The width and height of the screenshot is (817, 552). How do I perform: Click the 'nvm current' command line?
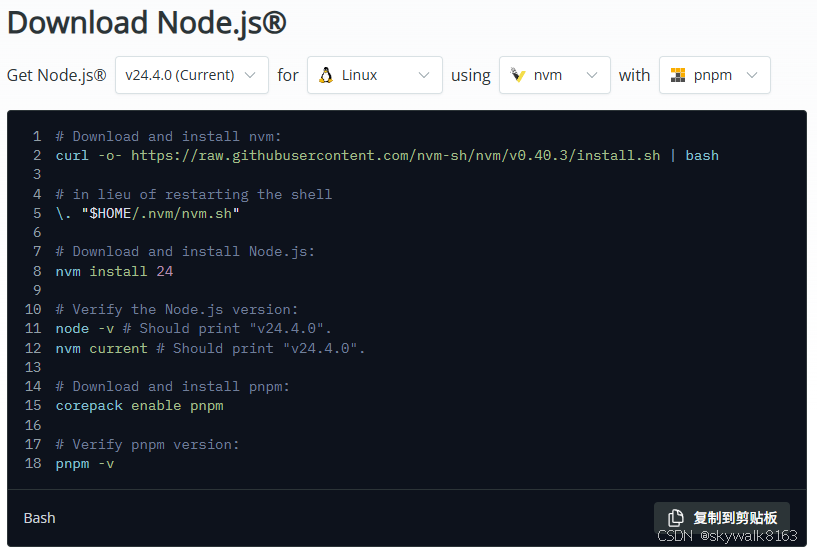tap(211, 348)
